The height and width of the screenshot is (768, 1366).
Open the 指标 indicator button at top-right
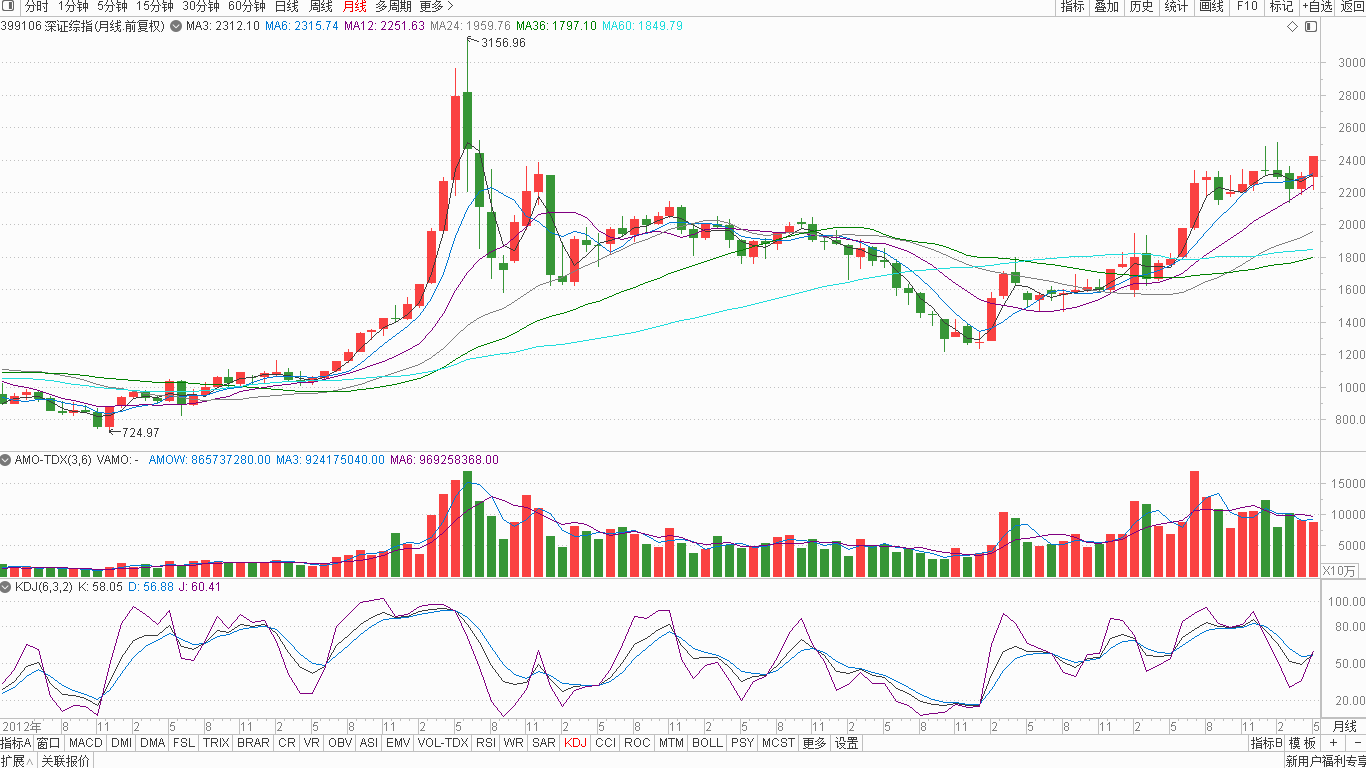(1073, 6)
